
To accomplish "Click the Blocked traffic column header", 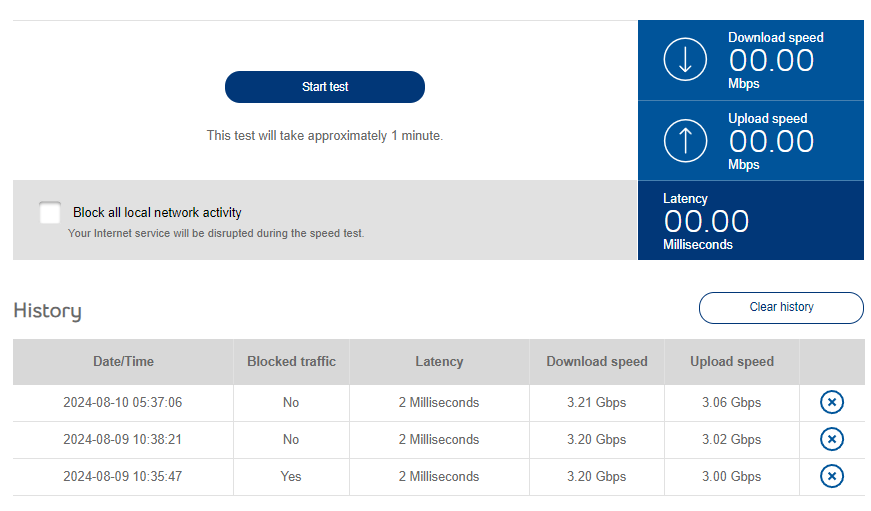I will 291,361.
